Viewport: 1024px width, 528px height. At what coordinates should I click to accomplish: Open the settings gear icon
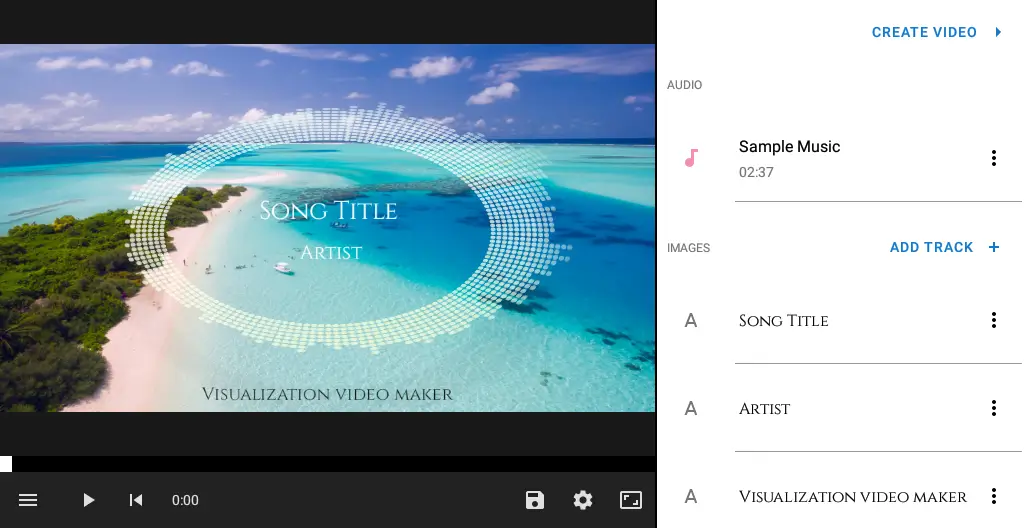pyautogui.click(x=583, y=500)
